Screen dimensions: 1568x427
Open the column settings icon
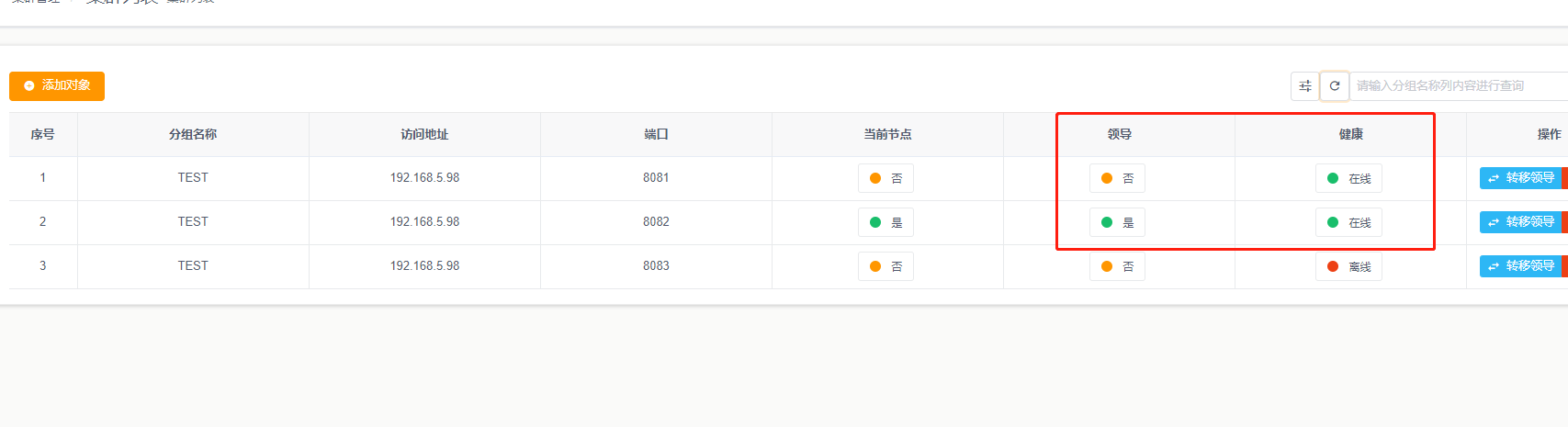[1305, 85]
